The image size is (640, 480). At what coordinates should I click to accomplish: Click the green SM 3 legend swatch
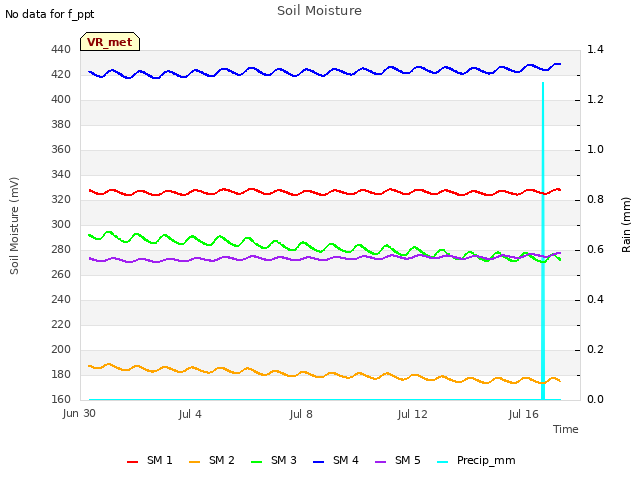[x=257, y=462]
